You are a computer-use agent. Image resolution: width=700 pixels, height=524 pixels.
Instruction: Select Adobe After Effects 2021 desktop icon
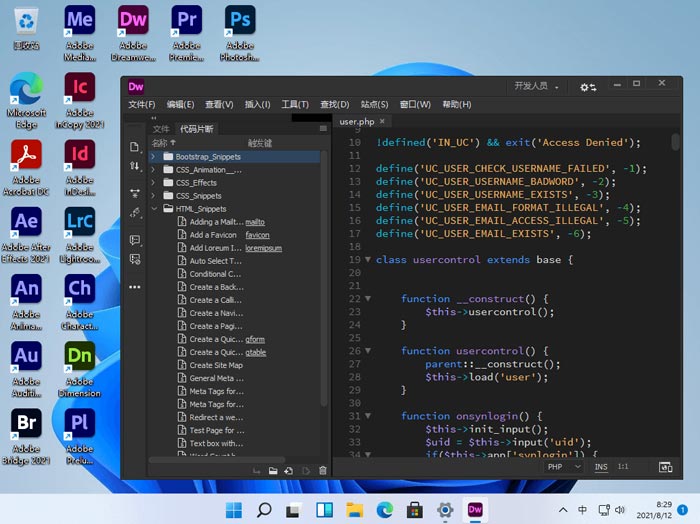pos(26,235)
